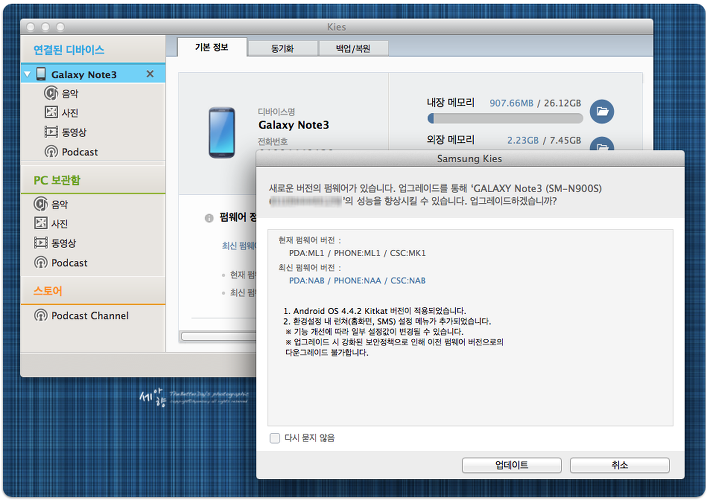Image resolution: width=710 pixels, height=500 pixels.
Task: Click the 907.66MB internal memory value
Action: click(x=511, y=103)
